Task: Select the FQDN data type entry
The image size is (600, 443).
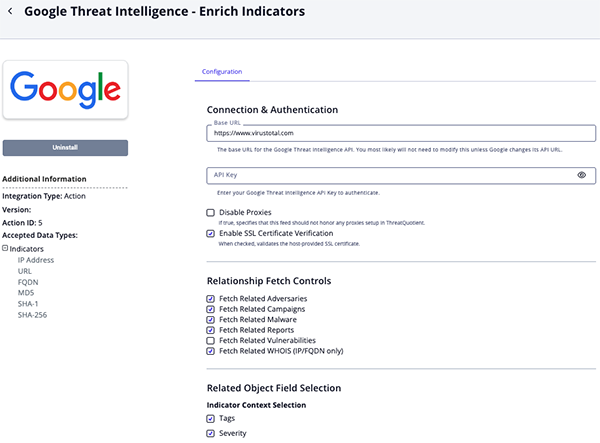Action: point(28,282)
